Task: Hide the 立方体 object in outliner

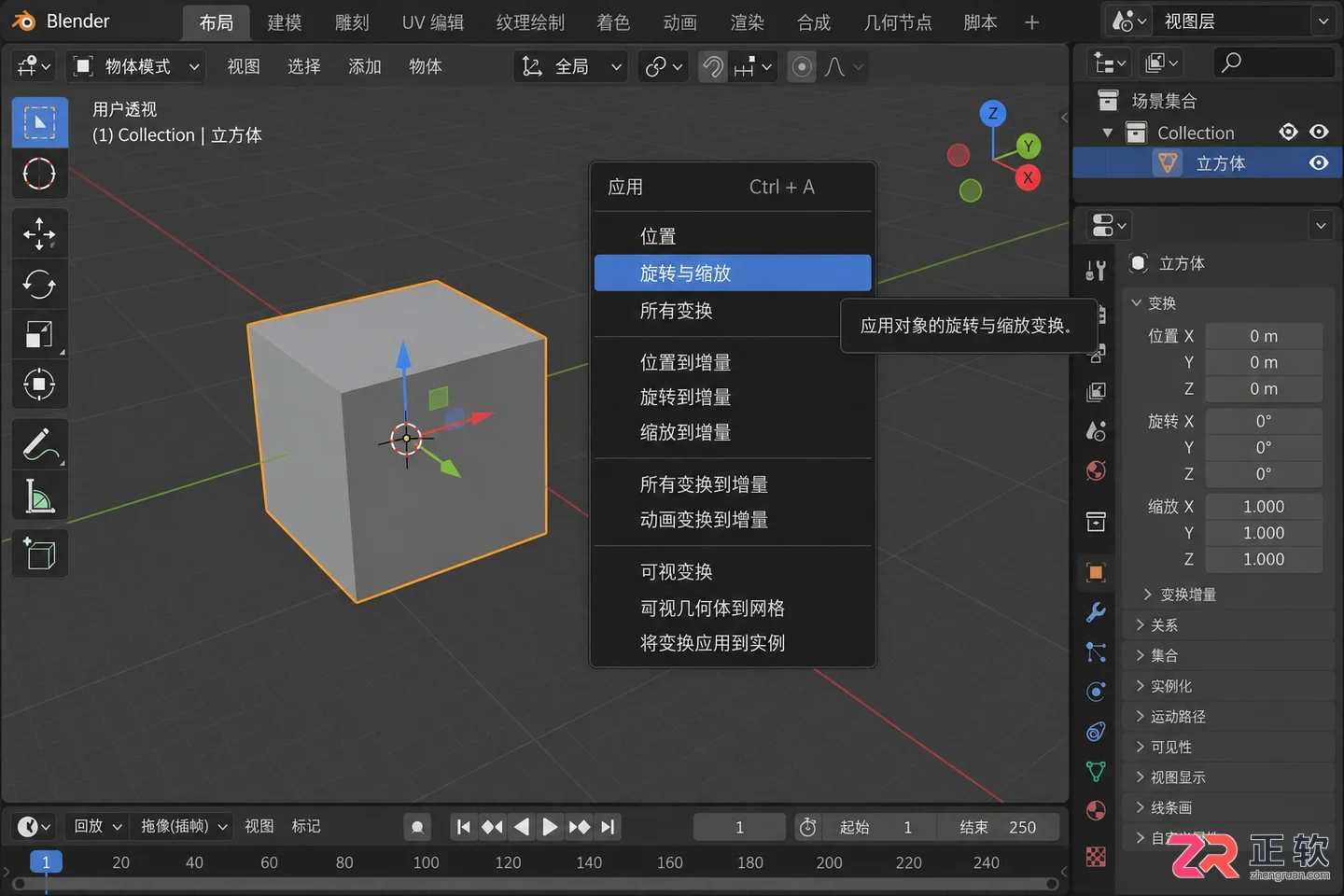Action: (x=1319, y=162)
